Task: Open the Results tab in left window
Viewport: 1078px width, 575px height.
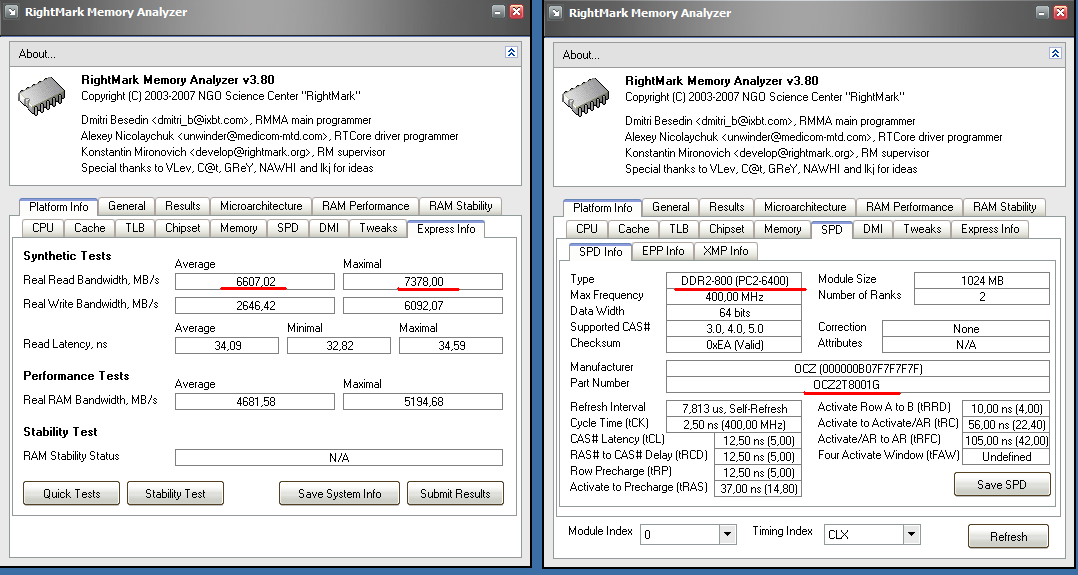Action: pyautogui.click(x=182, y=206)
